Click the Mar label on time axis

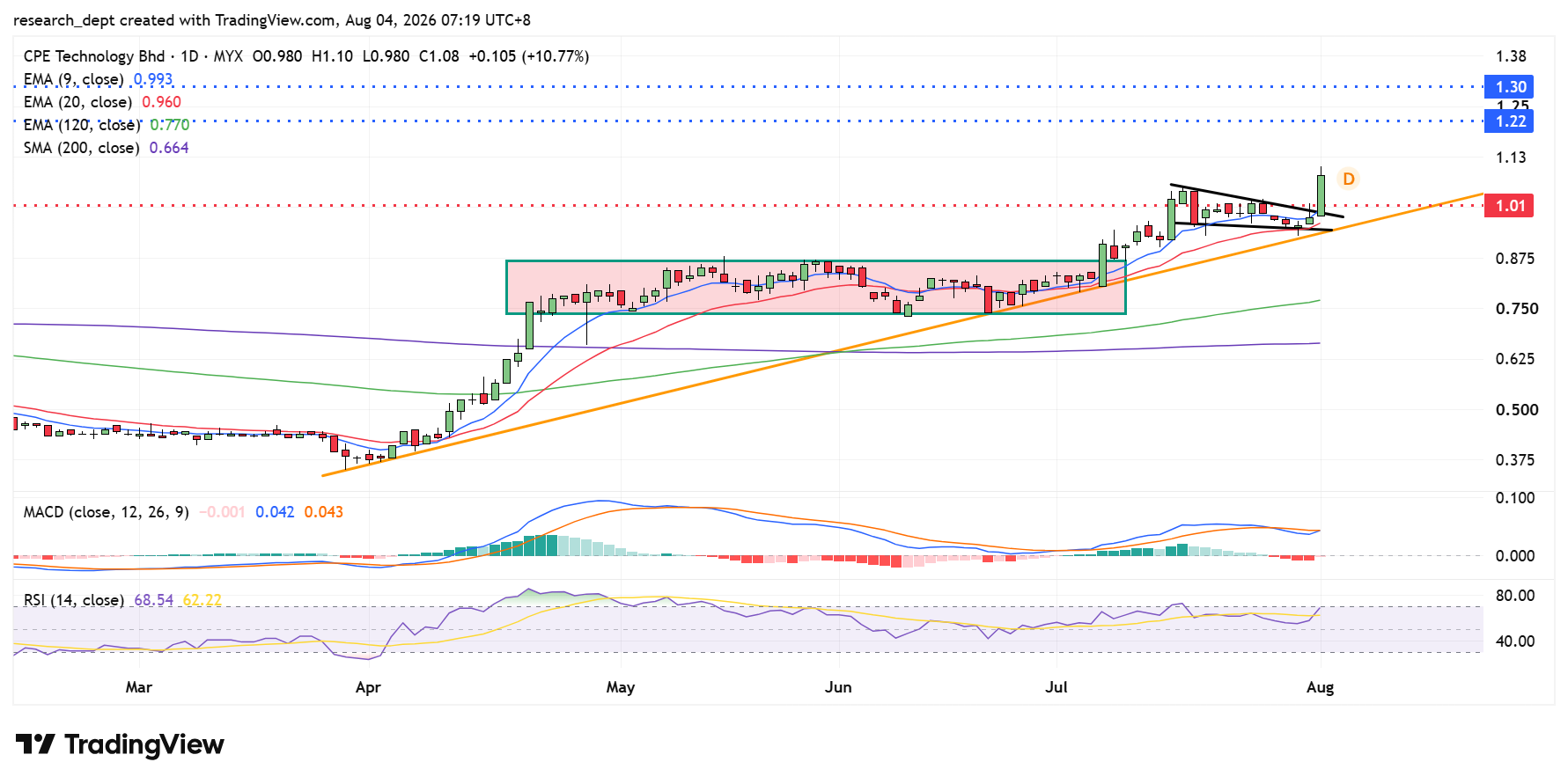(139, 687)
